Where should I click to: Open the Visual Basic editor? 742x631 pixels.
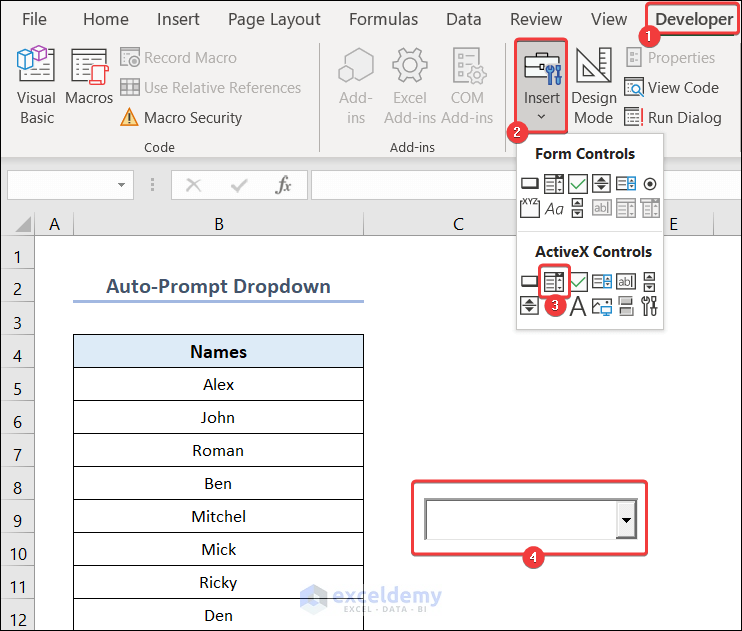pos(36,85)
